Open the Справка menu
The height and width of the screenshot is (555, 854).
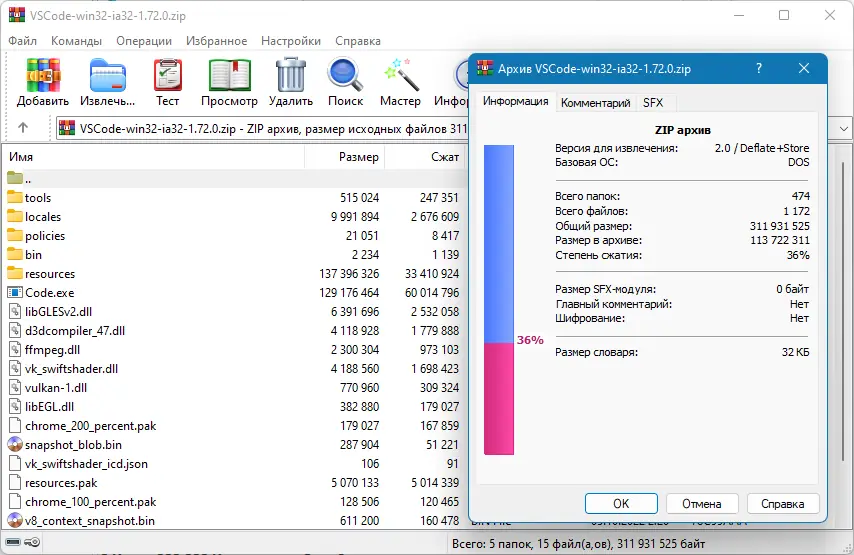pos(358,41)
